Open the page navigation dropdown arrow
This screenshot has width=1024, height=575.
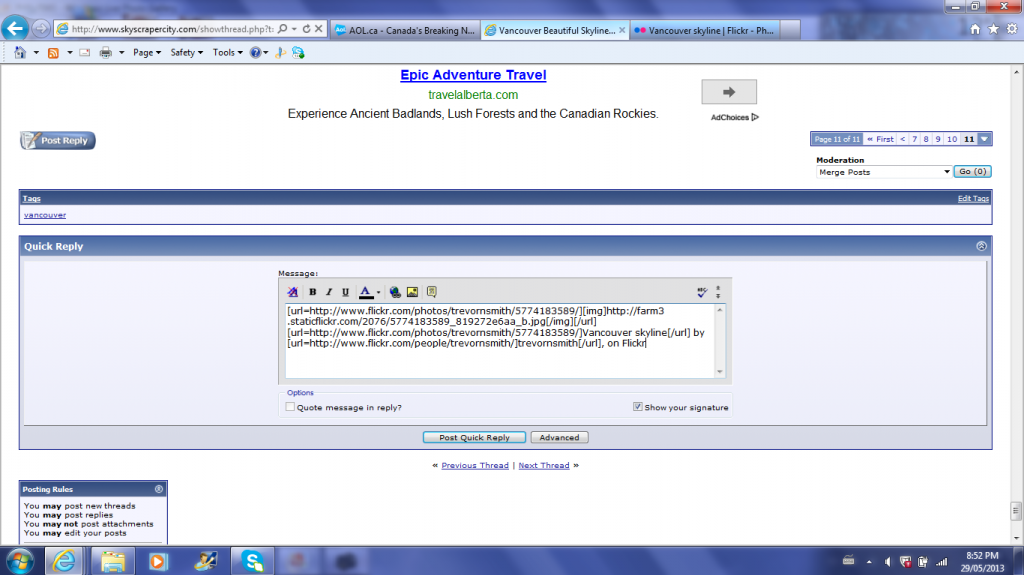tap(986, 139)
